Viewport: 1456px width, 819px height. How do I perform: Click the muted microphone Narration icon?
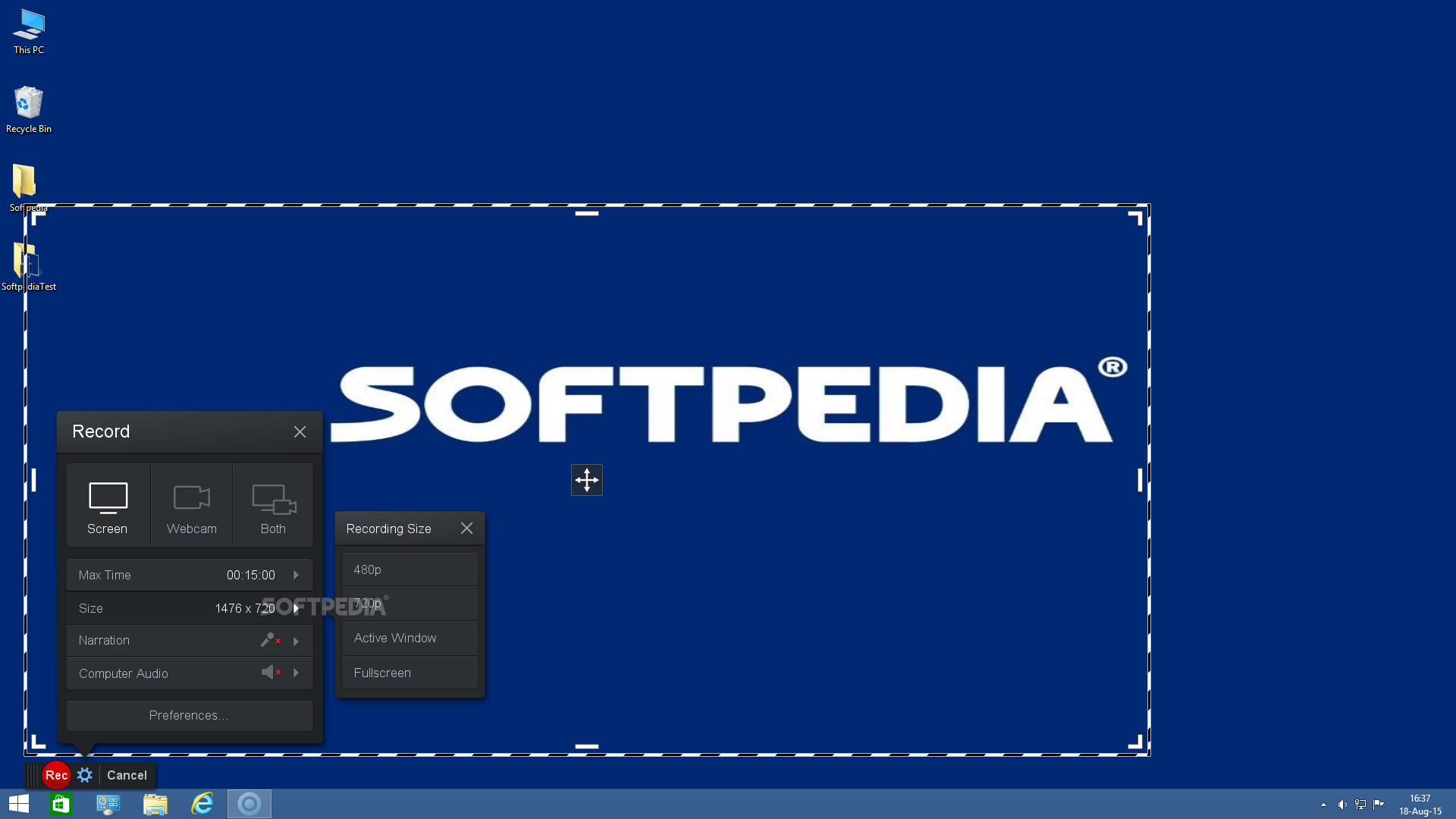click(270, 641)
